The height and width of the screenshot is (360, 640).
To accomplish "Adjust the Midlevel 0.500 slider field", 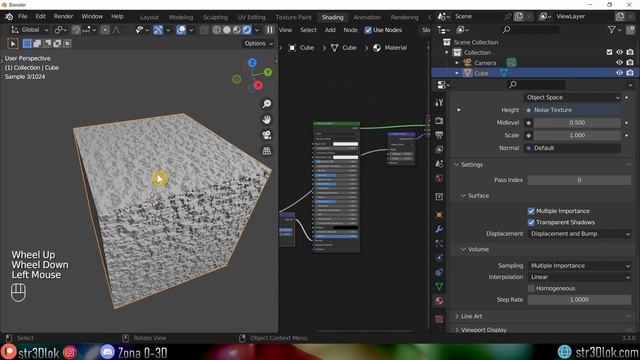I will click(577, 123).
